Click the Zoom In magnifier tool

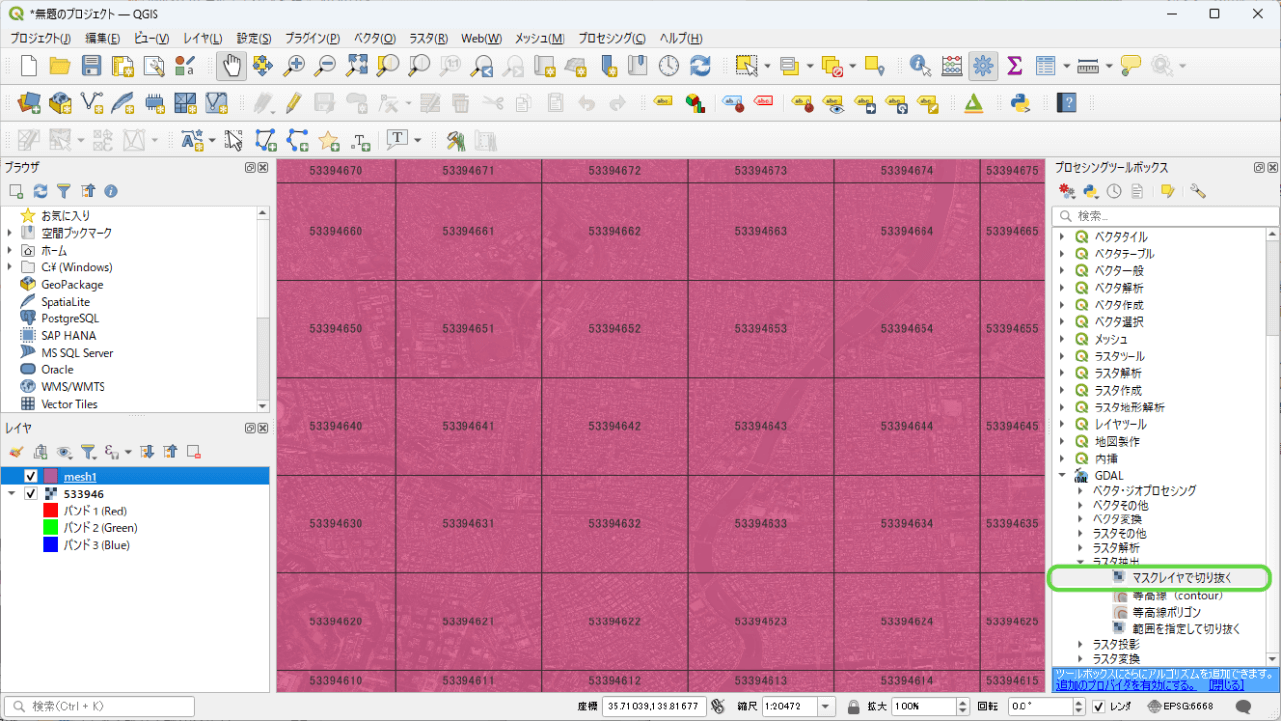click(x=294, y=66)
